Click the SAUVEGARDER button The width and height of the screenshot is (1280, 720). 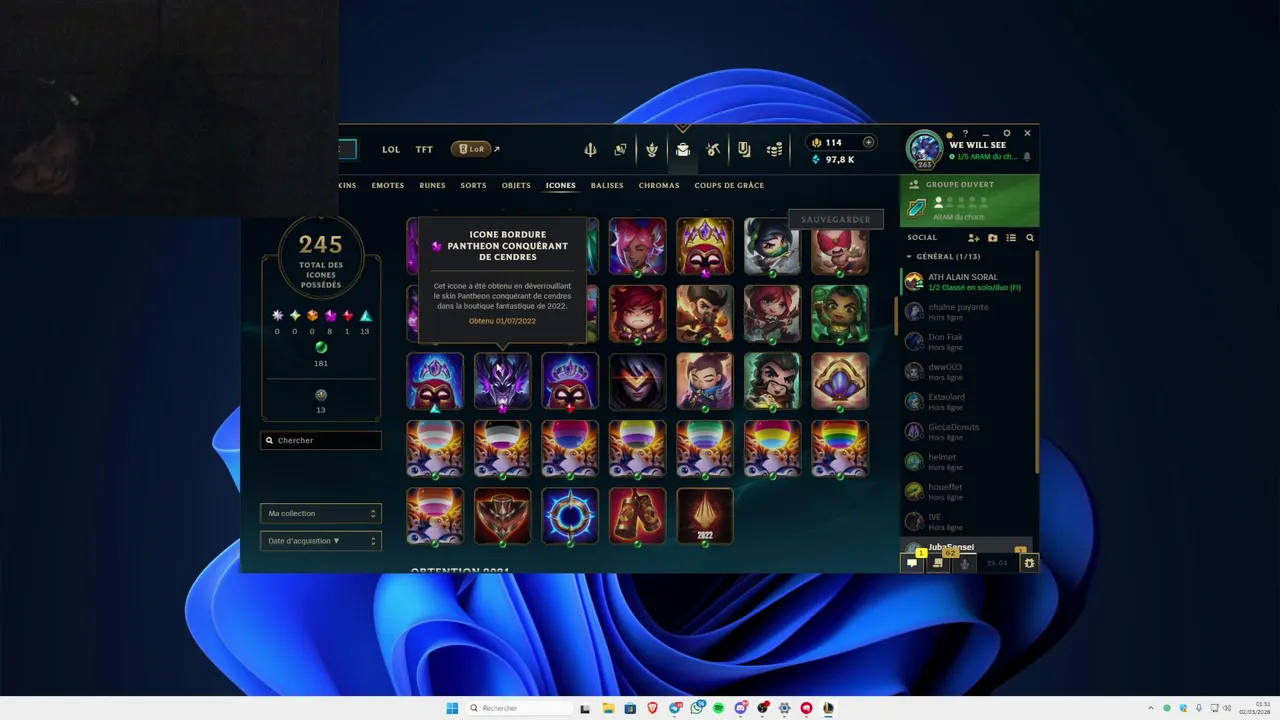click(x=836, y=219)
